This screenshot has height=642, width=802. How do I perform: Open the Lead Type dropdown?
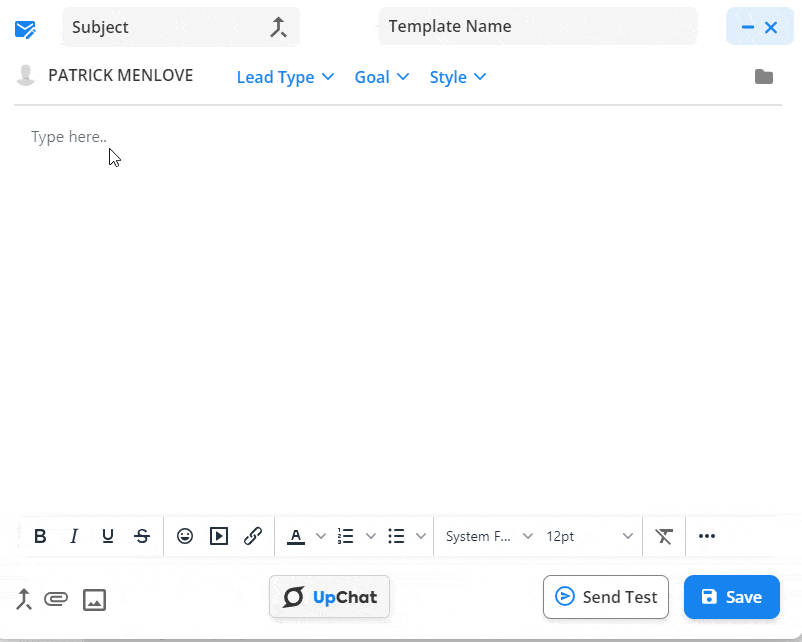[285, 77]
